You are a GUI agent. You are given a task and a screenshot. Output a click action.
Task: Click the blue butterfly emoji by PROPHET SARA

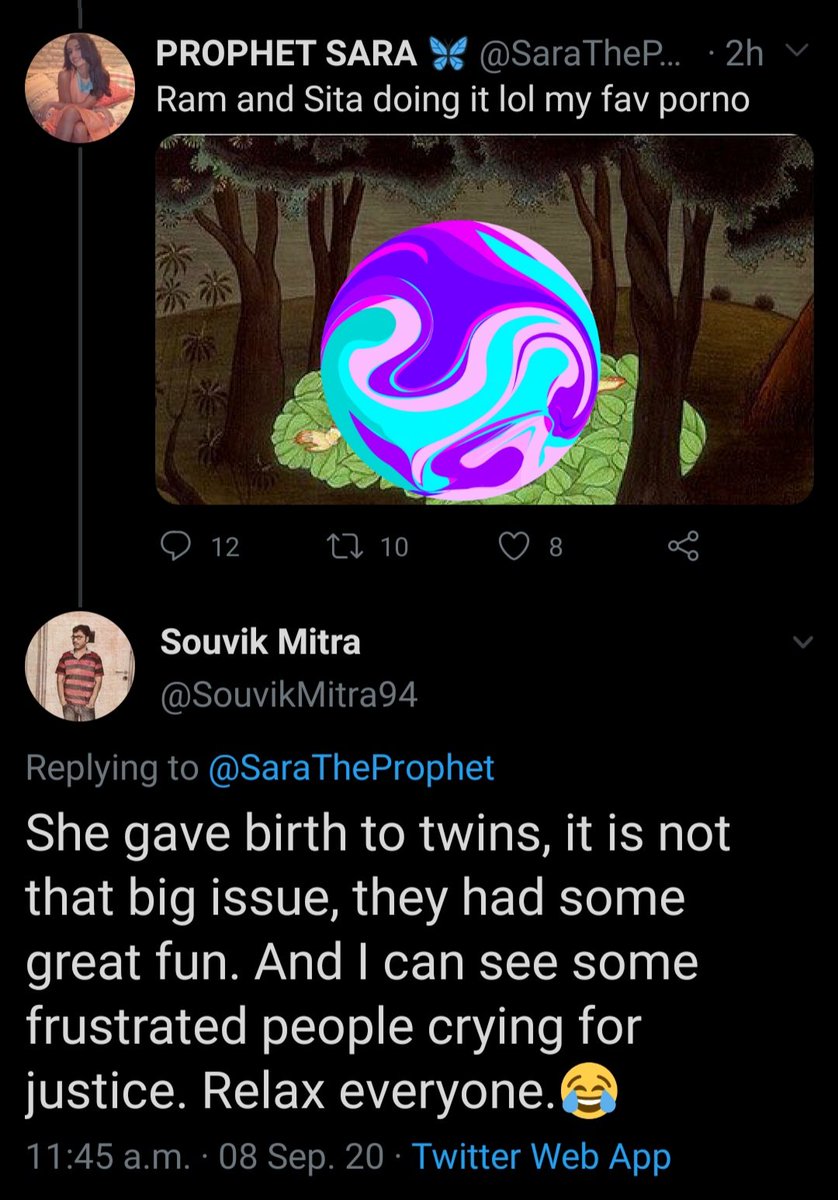pyautogui.click(x=445, y=56)
